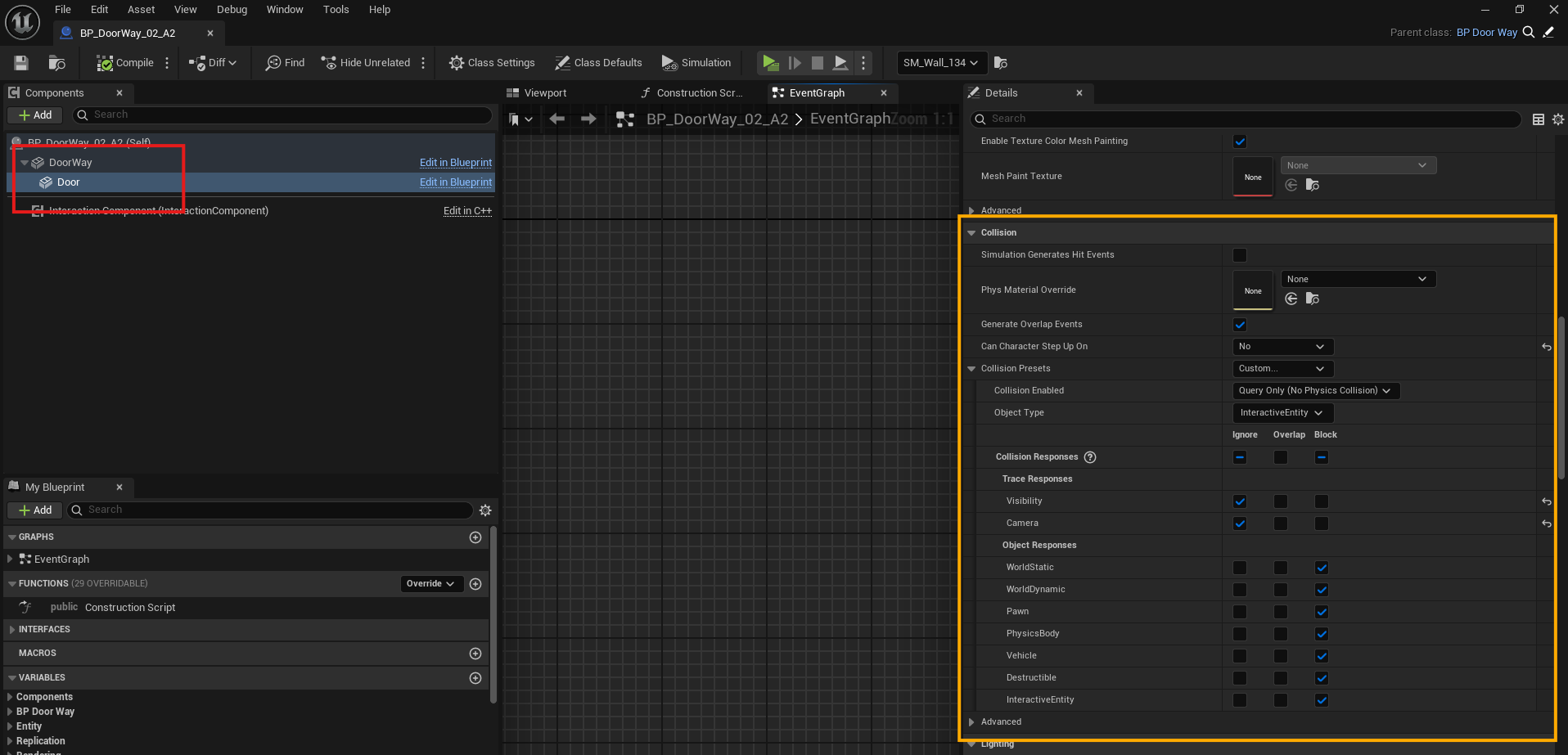1568x755 pixels.
Task: Open My Blueprint settings gear
Action: [x=485, y=510]
